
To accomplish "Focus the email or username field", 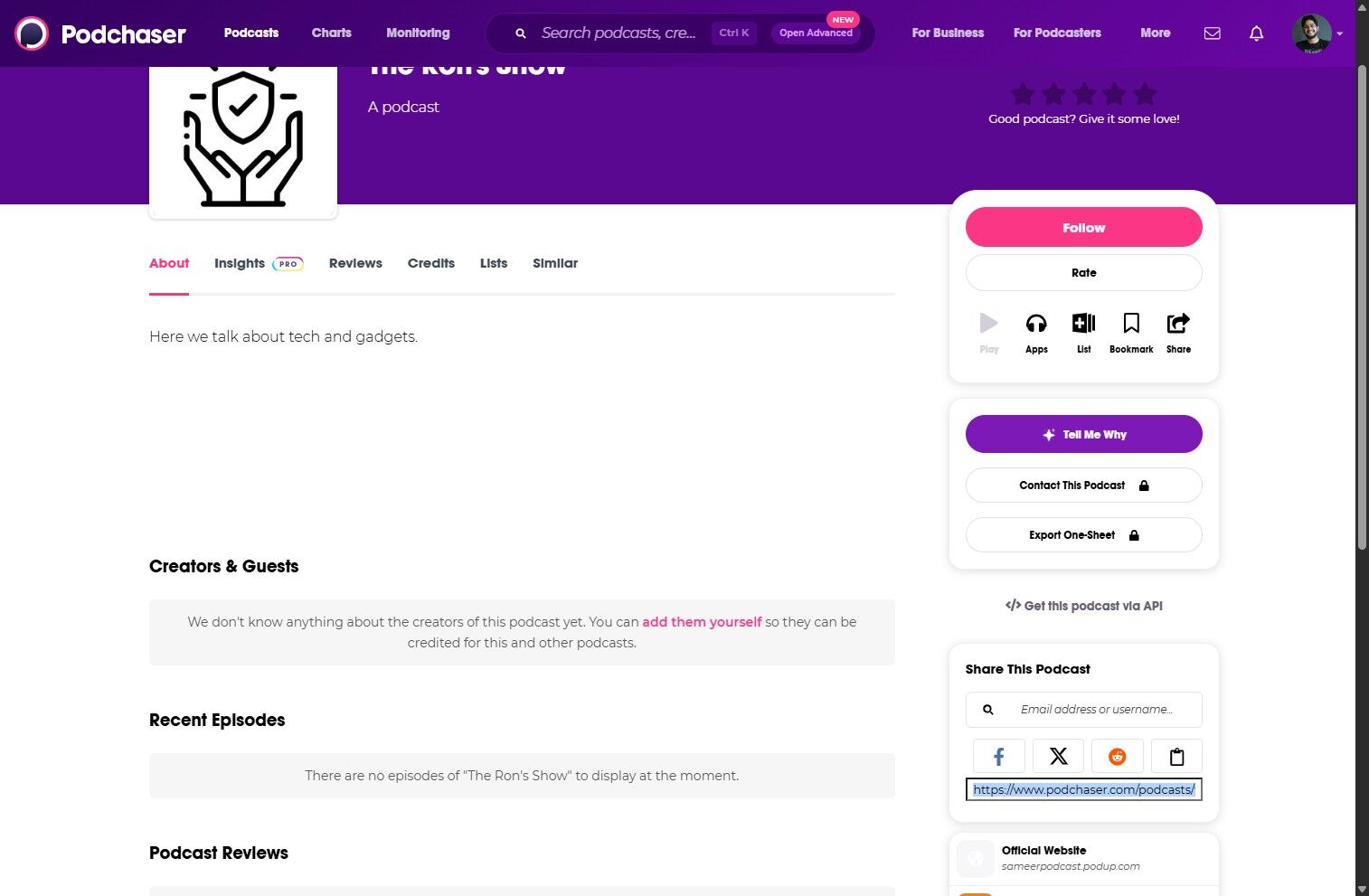I will [x=1097, y=710].
